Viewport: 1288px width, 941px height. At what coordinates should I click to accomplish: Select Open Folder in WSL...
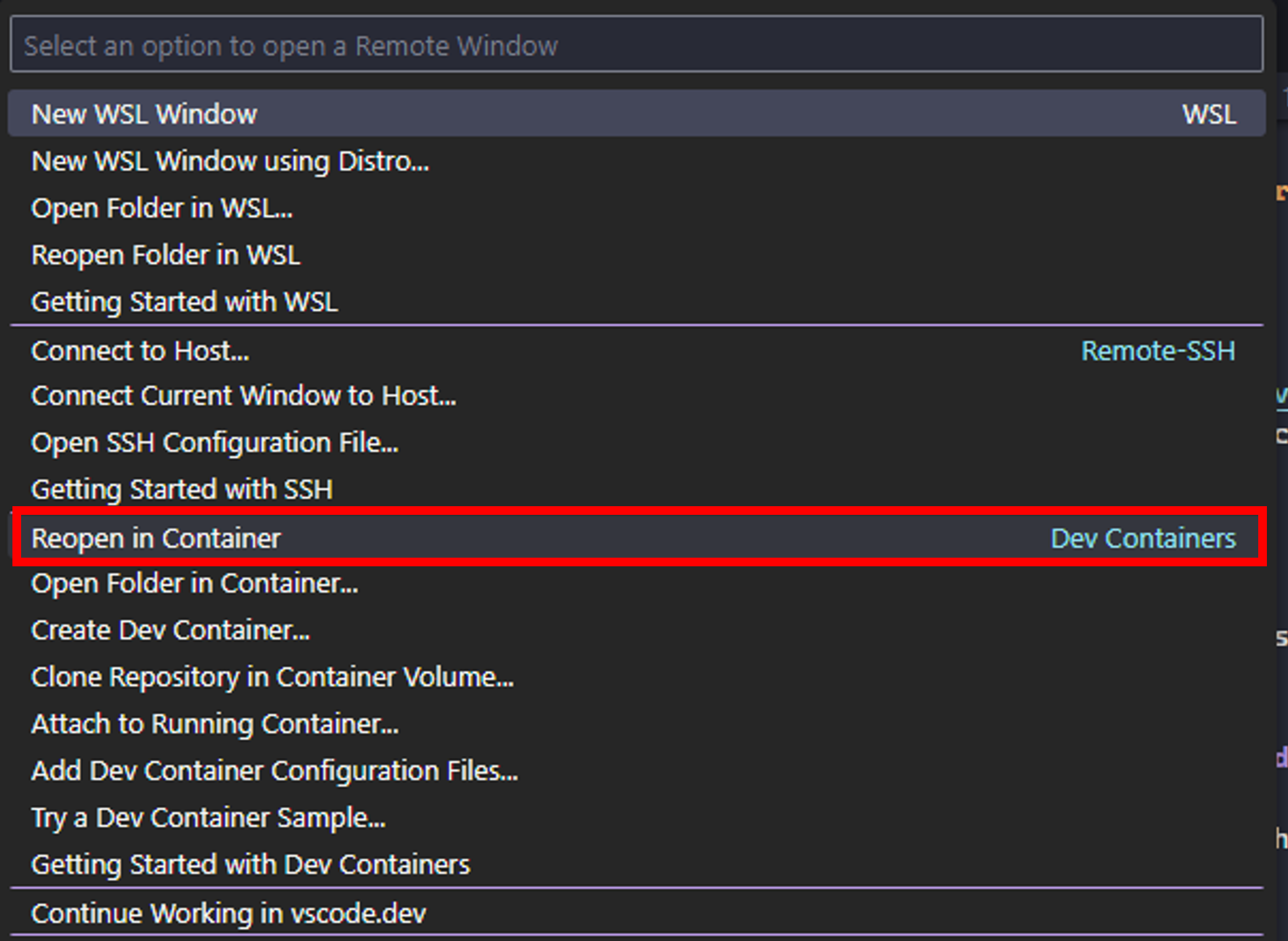(637, 208)
